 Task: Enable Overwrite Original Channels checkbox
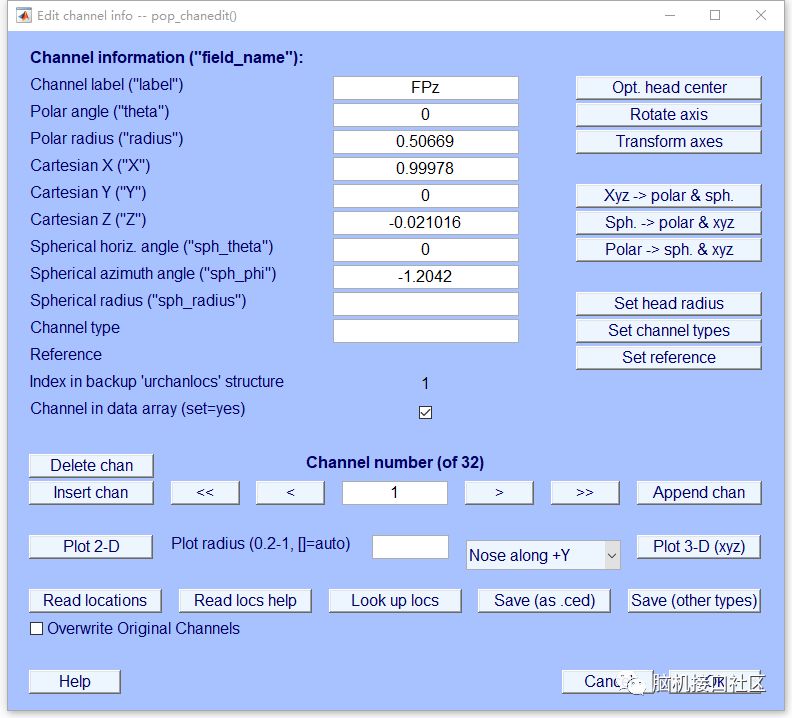pyautogui.click(x=36, y=629)
